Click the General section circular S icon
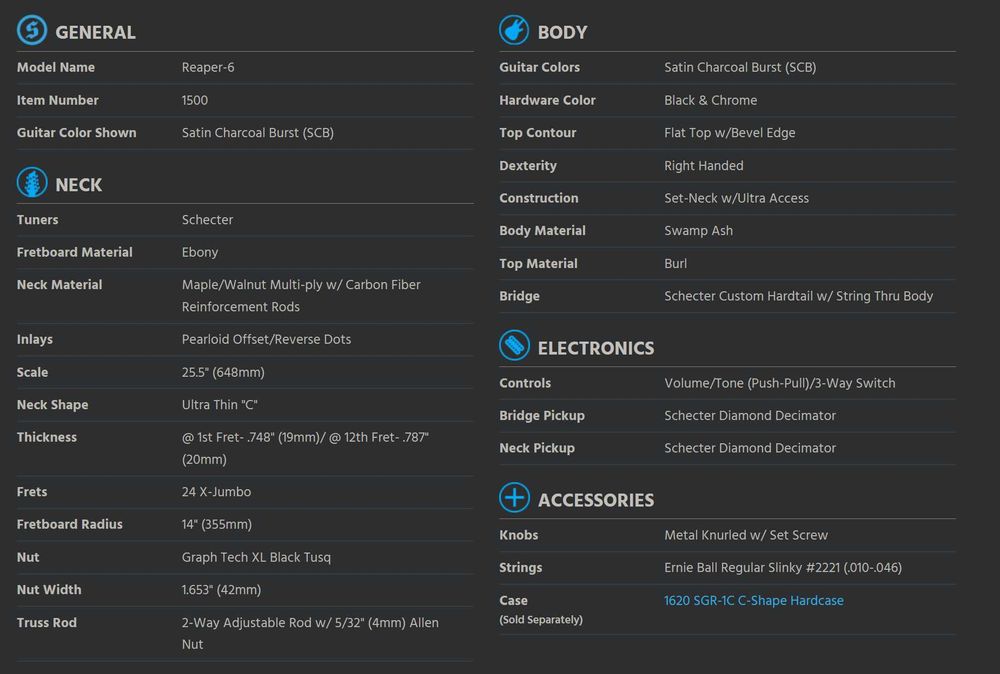 pyautogui.click(x=32, y=30)
